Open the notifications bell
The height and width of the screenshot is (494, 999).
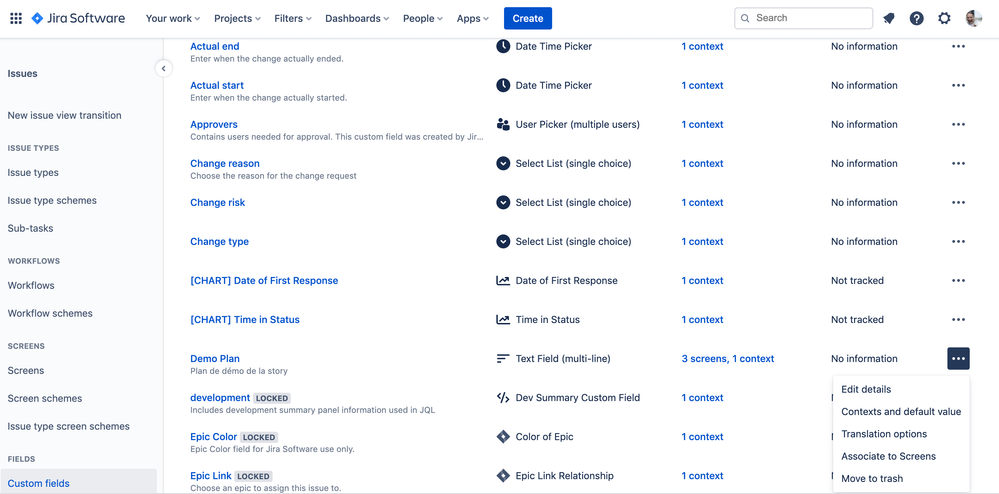pos(889,18)
